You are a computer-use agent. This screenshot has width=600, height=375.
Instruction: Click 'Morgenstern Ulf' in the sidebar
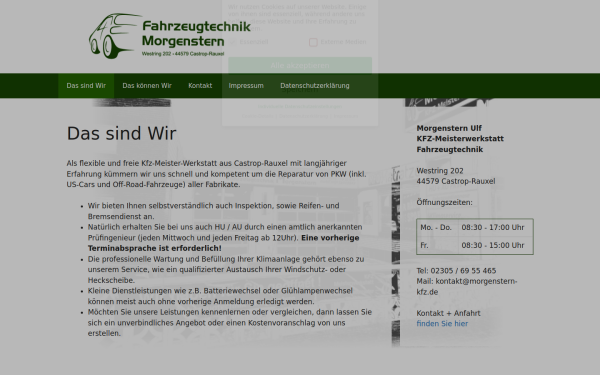[x=449, y=128]
